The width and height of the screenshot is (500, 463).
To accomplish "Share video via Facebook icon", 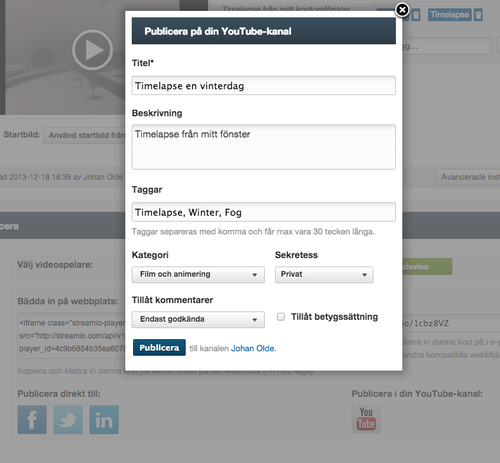I will [32, 419].
